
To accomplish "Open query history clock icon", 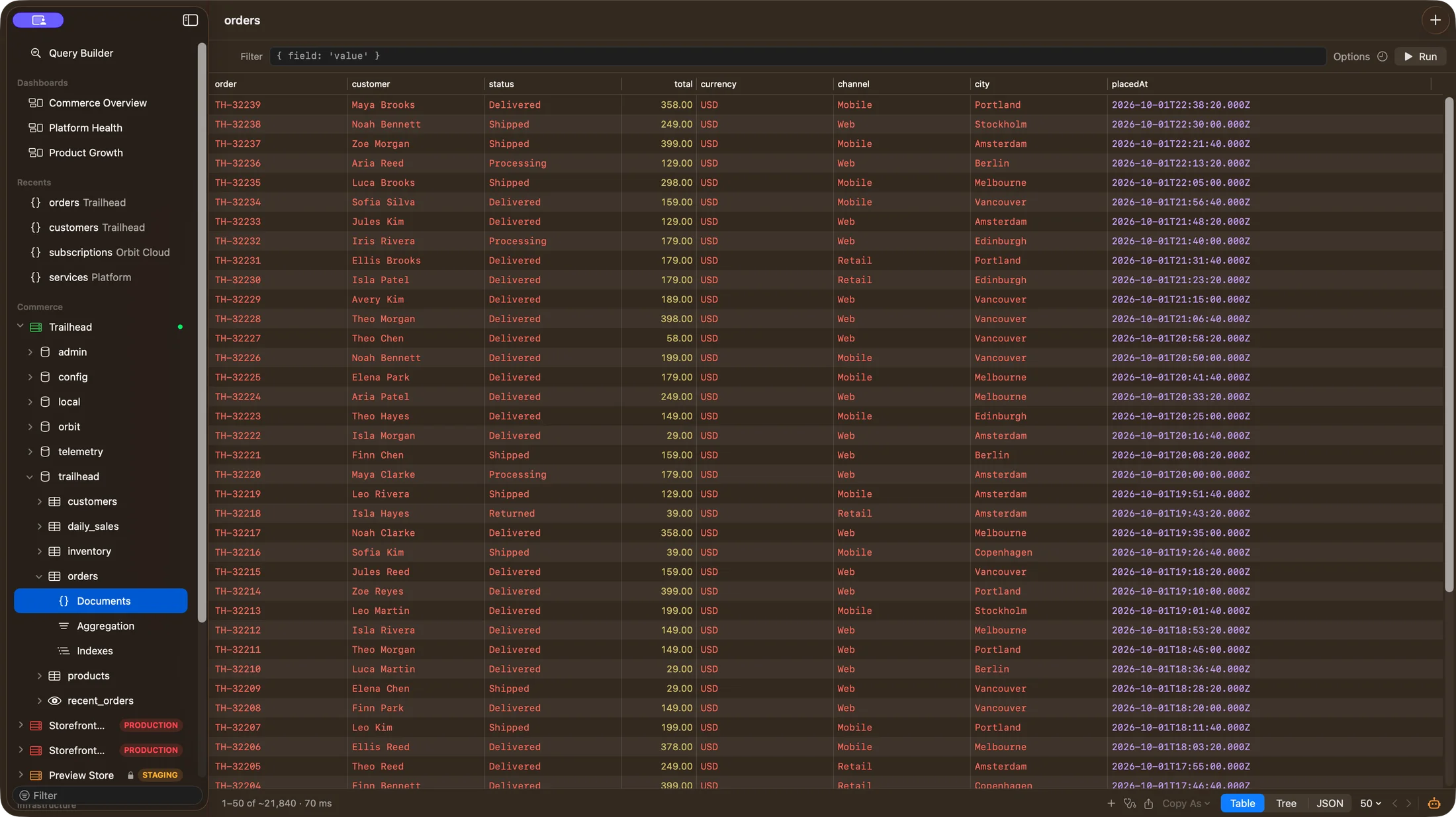I will 1382,56.
